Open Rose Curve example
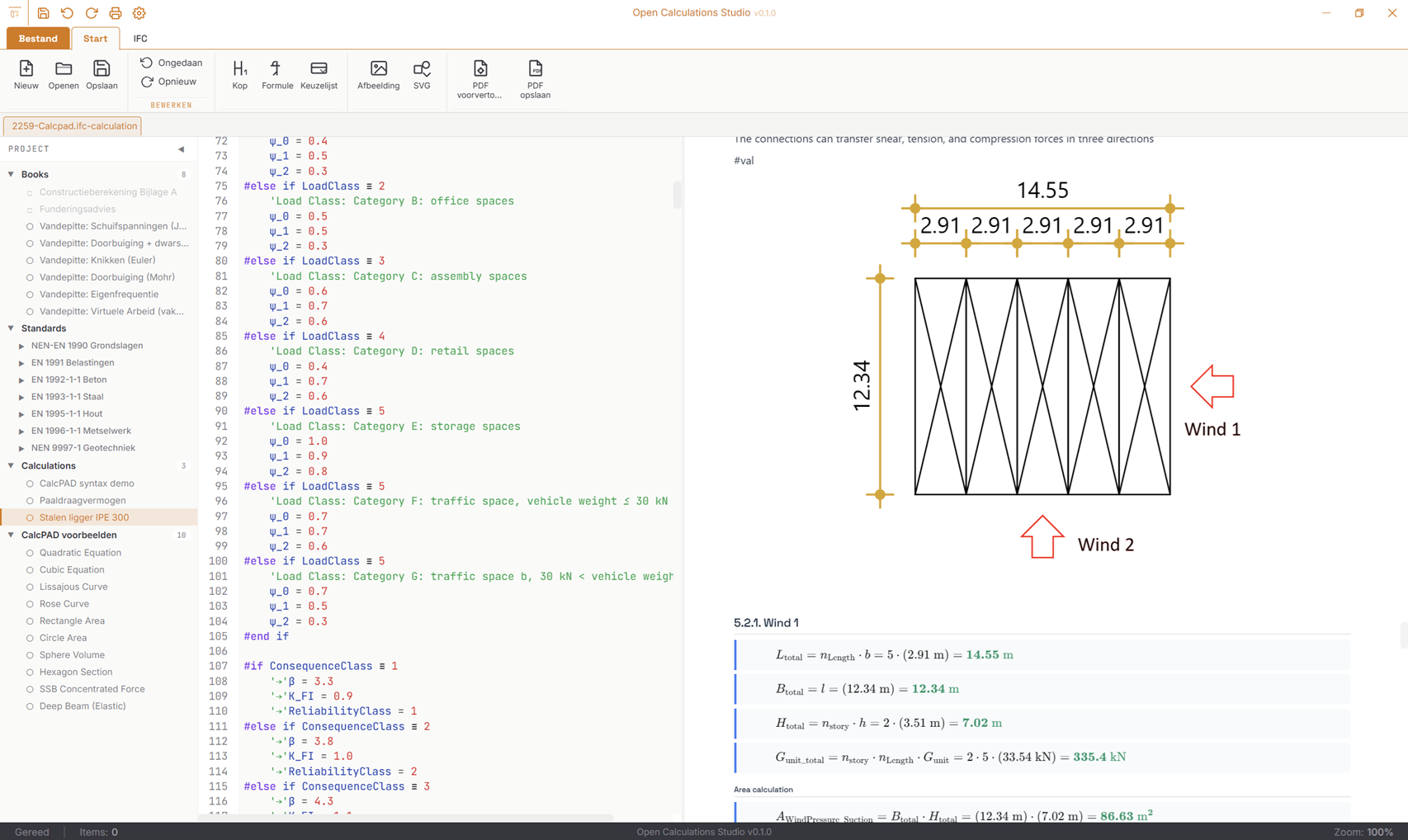Screen dimensions: 1408x840 (99, 604)
